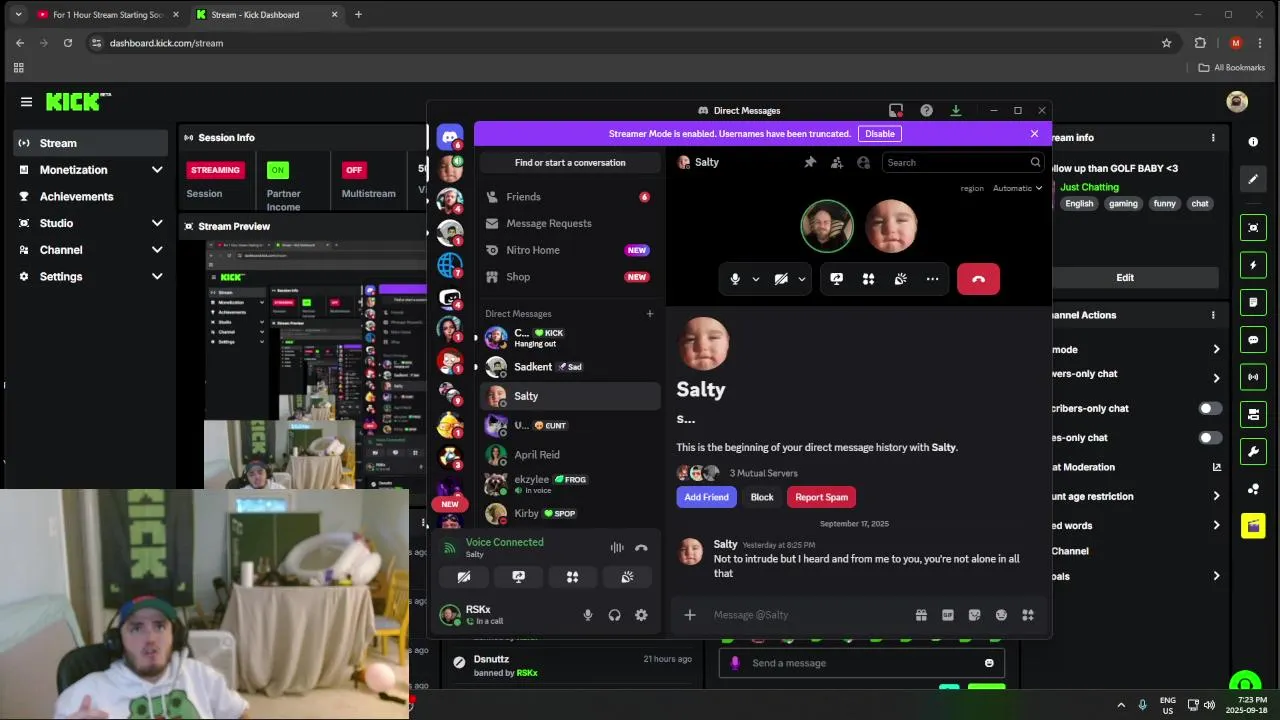Click Add Friend button
This screenshot has width=1280, height=720.
click(706, 497)
